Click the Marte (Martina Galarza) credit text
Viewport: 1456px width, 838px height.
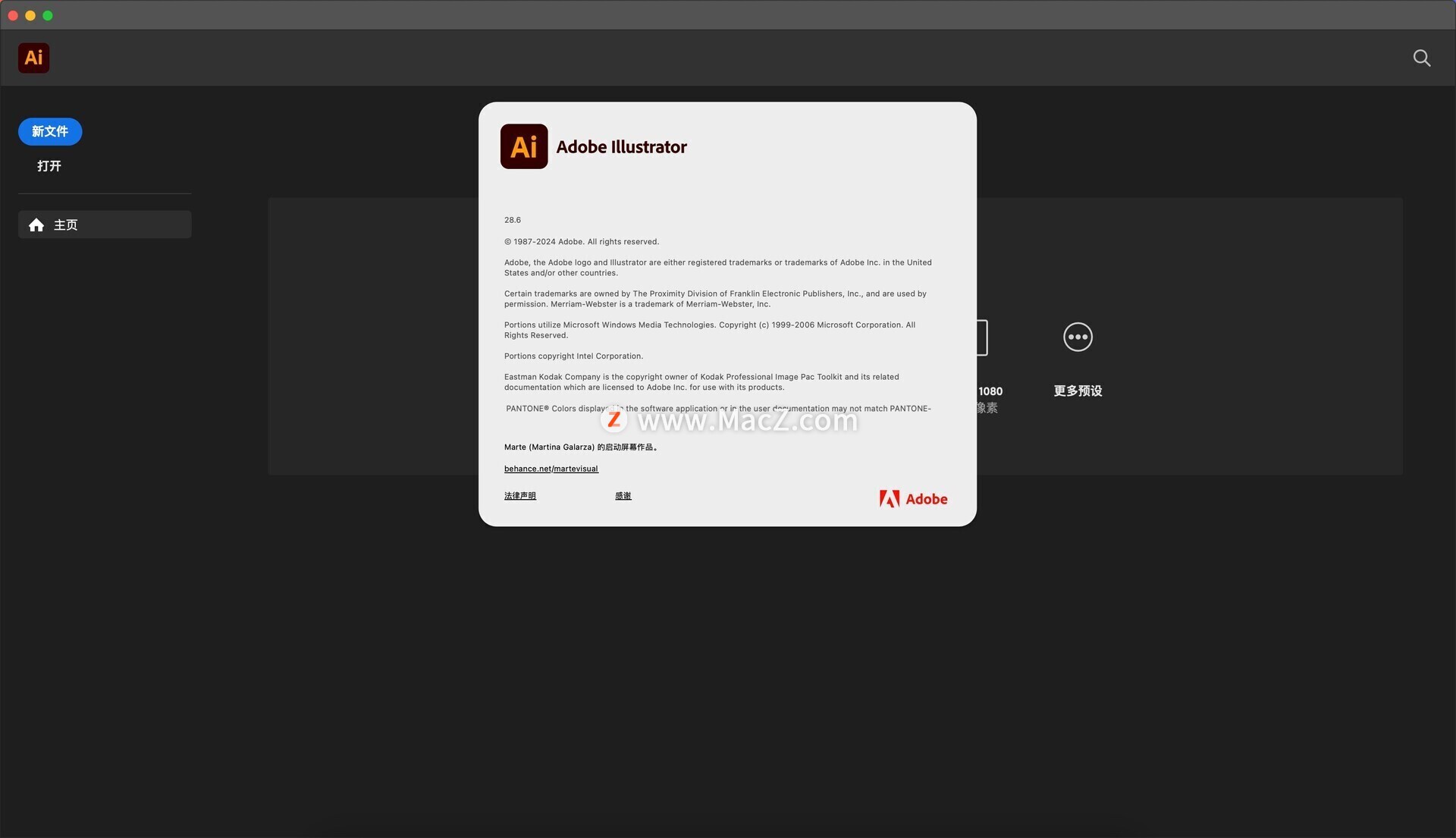(581, 447)
